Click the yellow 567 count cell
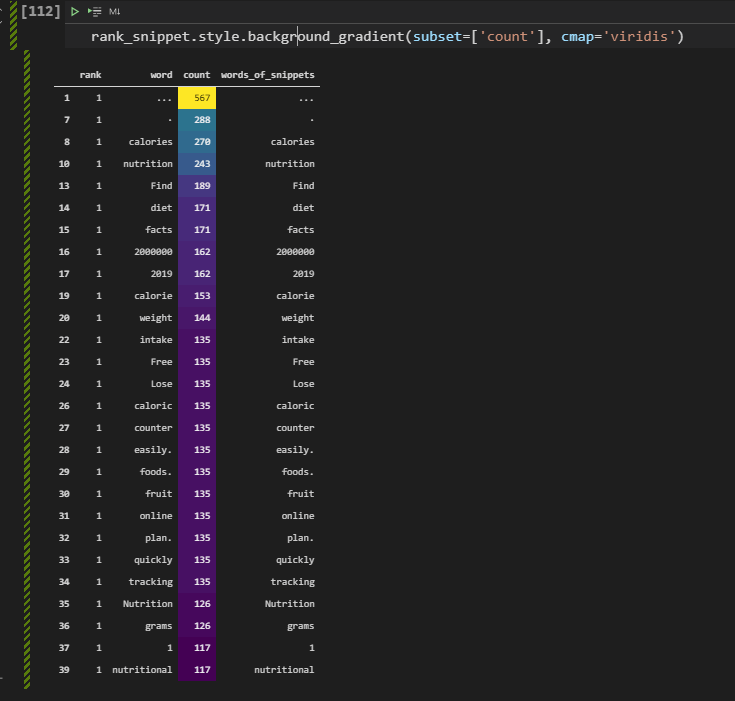 click(197, 98)
